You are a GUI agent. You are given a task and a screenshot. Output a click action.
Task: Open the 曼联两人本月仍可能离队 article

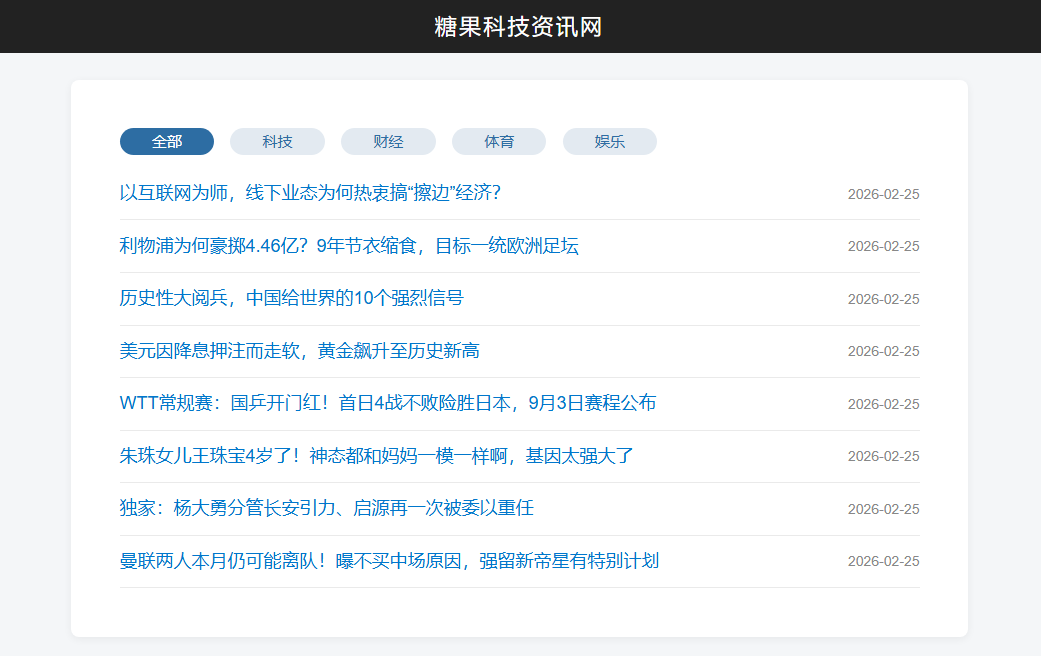click(x=389, y=561)
